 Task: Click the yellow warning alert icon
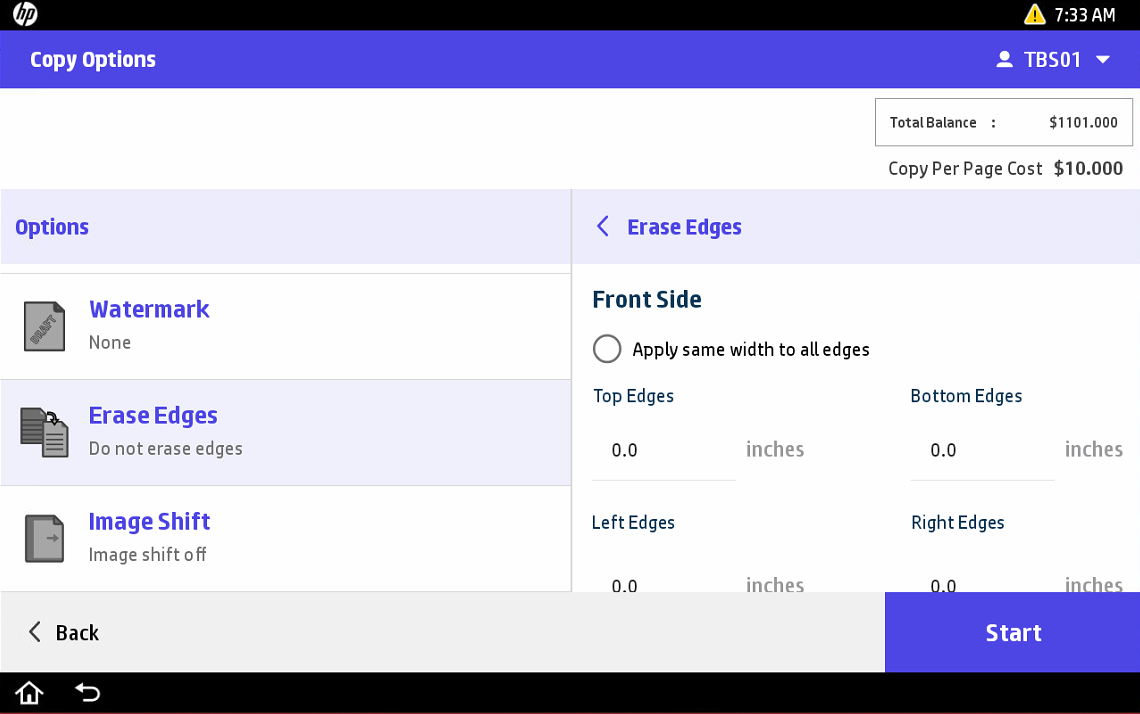pos(1034,15)
